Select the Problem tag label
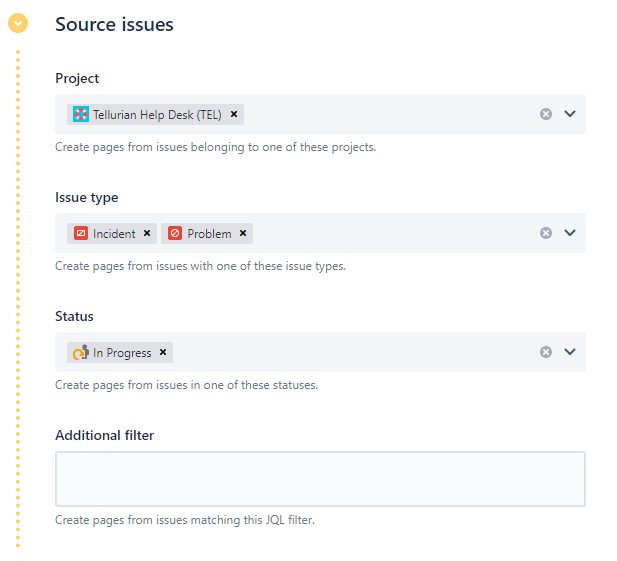The image size is (617, 561). coord(209,233)
